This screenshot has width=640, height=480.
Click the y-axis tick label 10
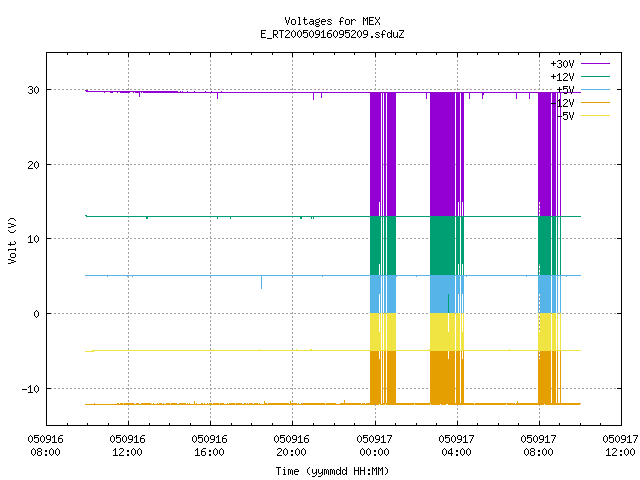pyautogui.click(x=33, y=239)
